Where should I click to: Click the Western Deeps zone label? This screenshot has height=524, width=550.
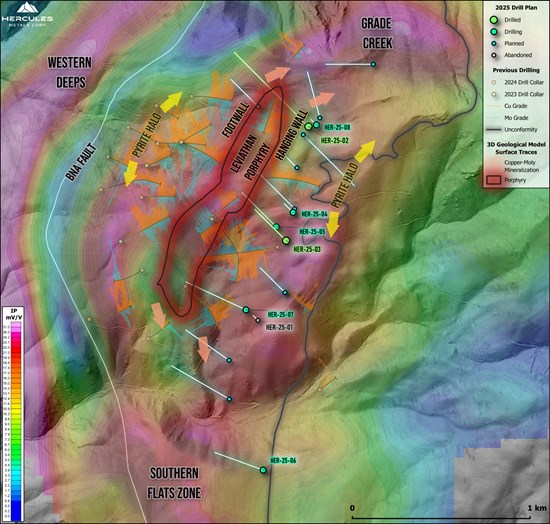[70, 72]
